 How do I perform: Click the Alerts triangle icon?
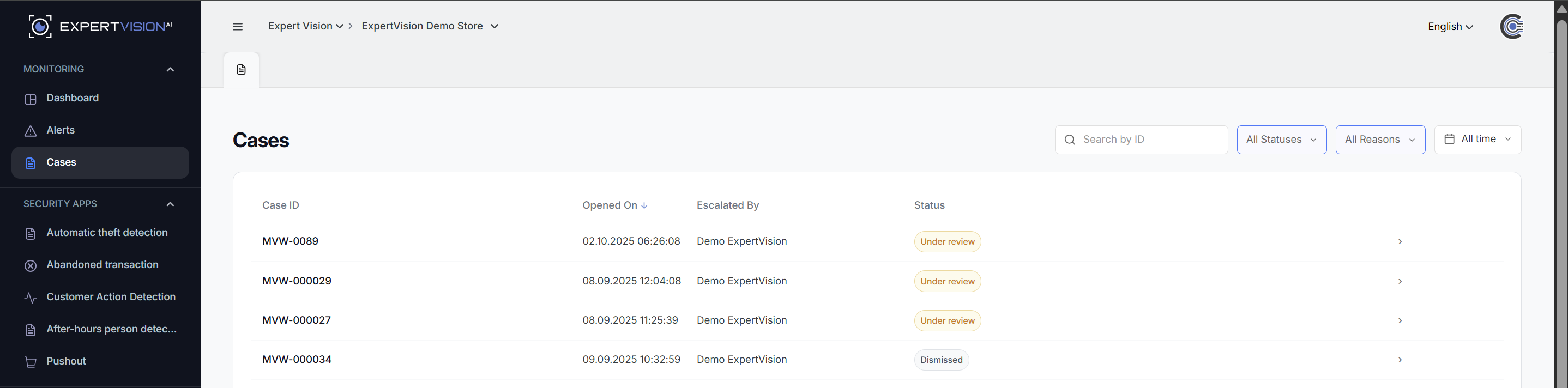click(31, 131)
